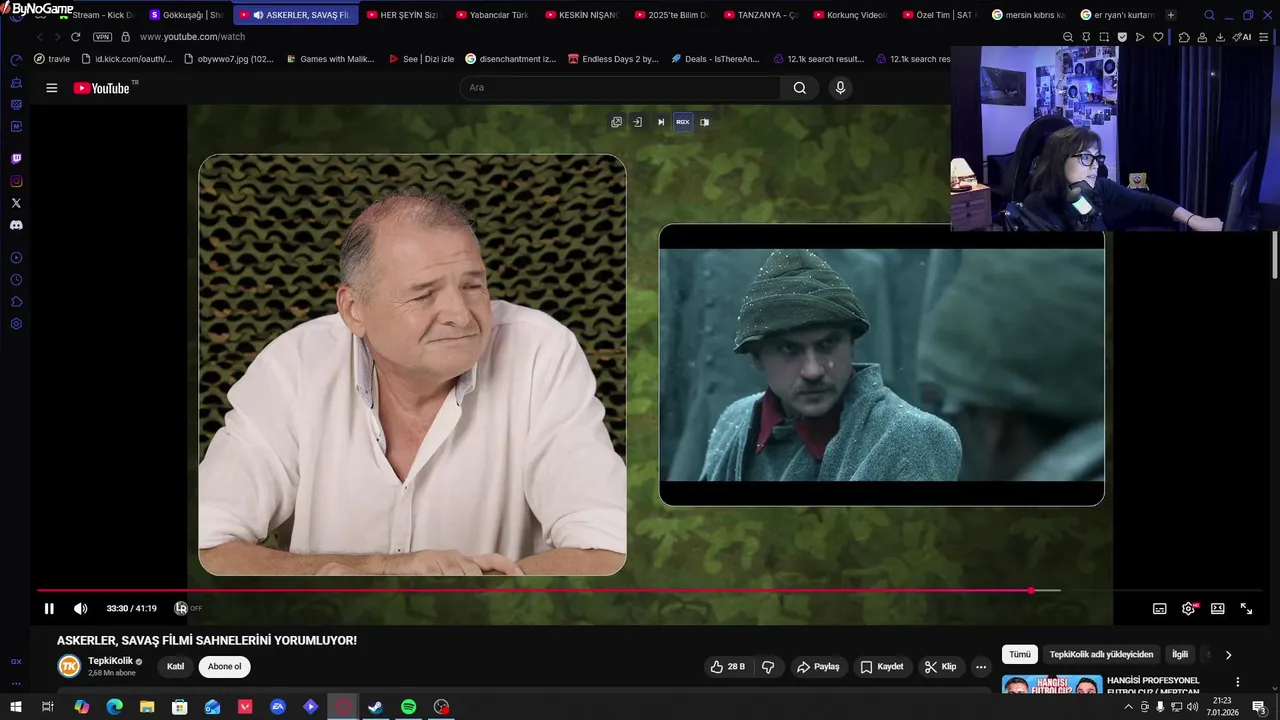Expand hidden system tray icons chevron
Viewport: 1280px width, 720px height.
1129,707
